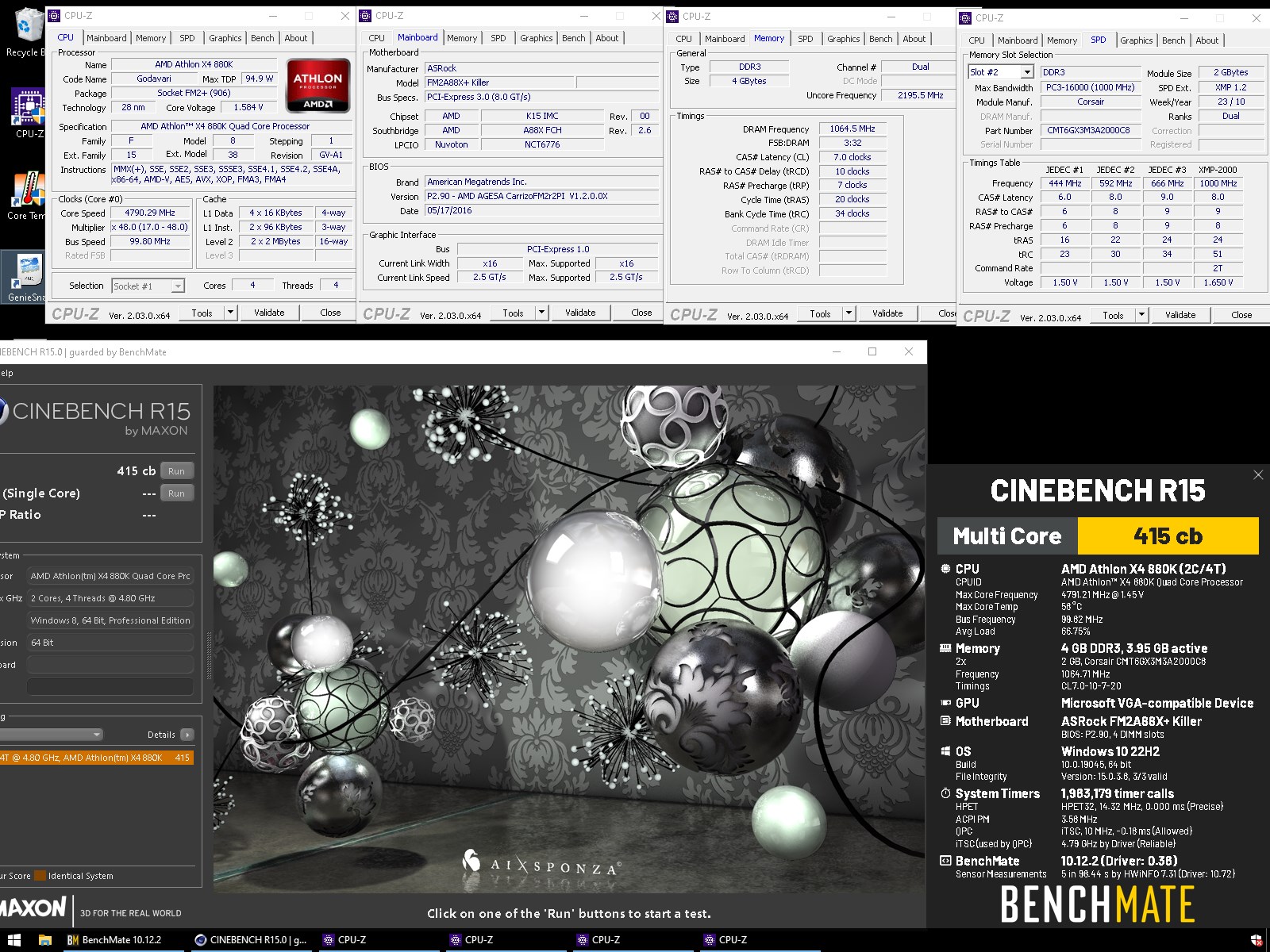This screenshot has height=952, width=1270.
Task: Run the CPU Single Core test
Action: [x=176, y=493]
